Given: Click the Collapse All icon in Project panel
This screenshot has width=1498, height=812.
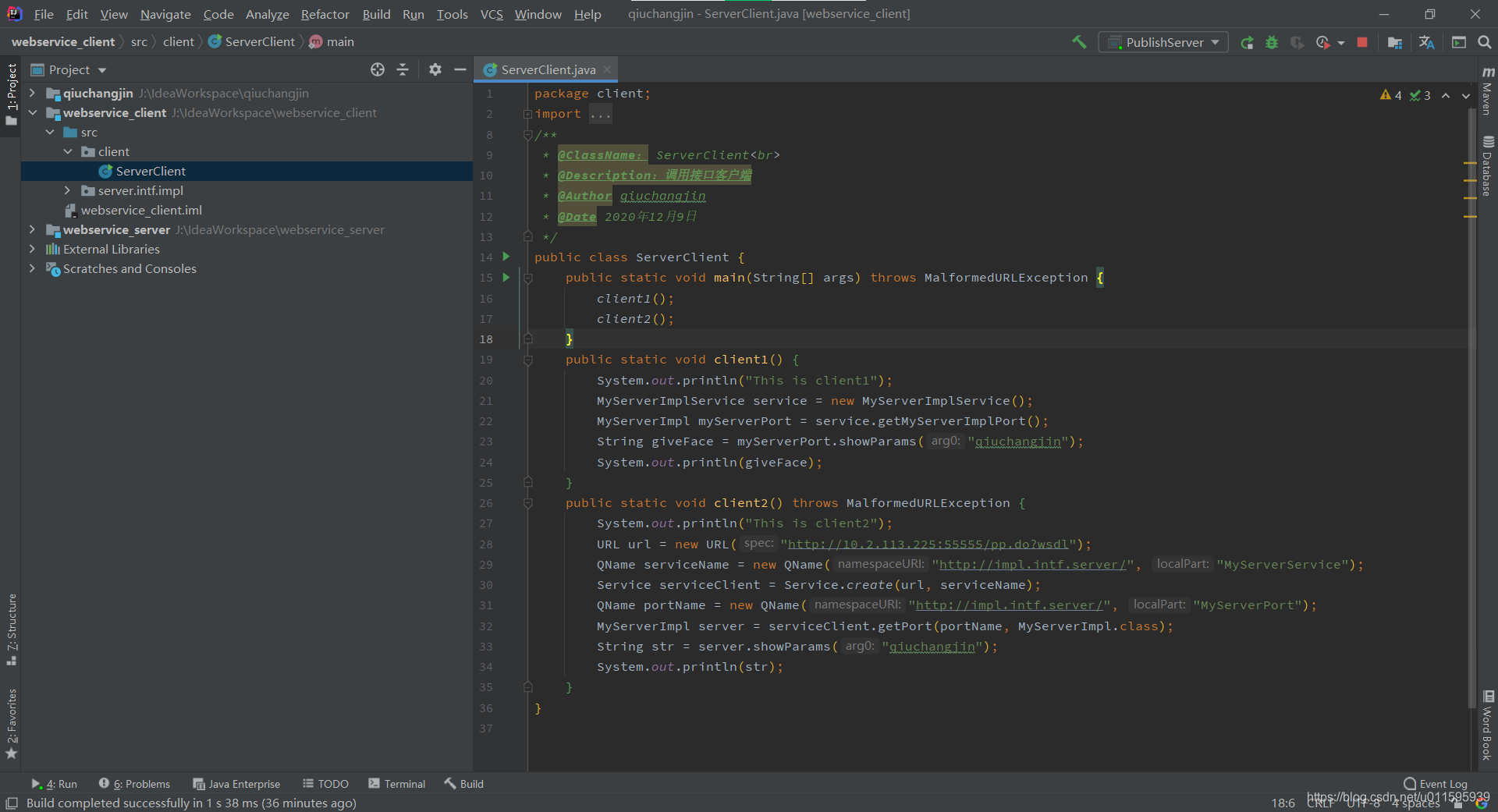Looking at the screenshot, I should pos(403,69).
